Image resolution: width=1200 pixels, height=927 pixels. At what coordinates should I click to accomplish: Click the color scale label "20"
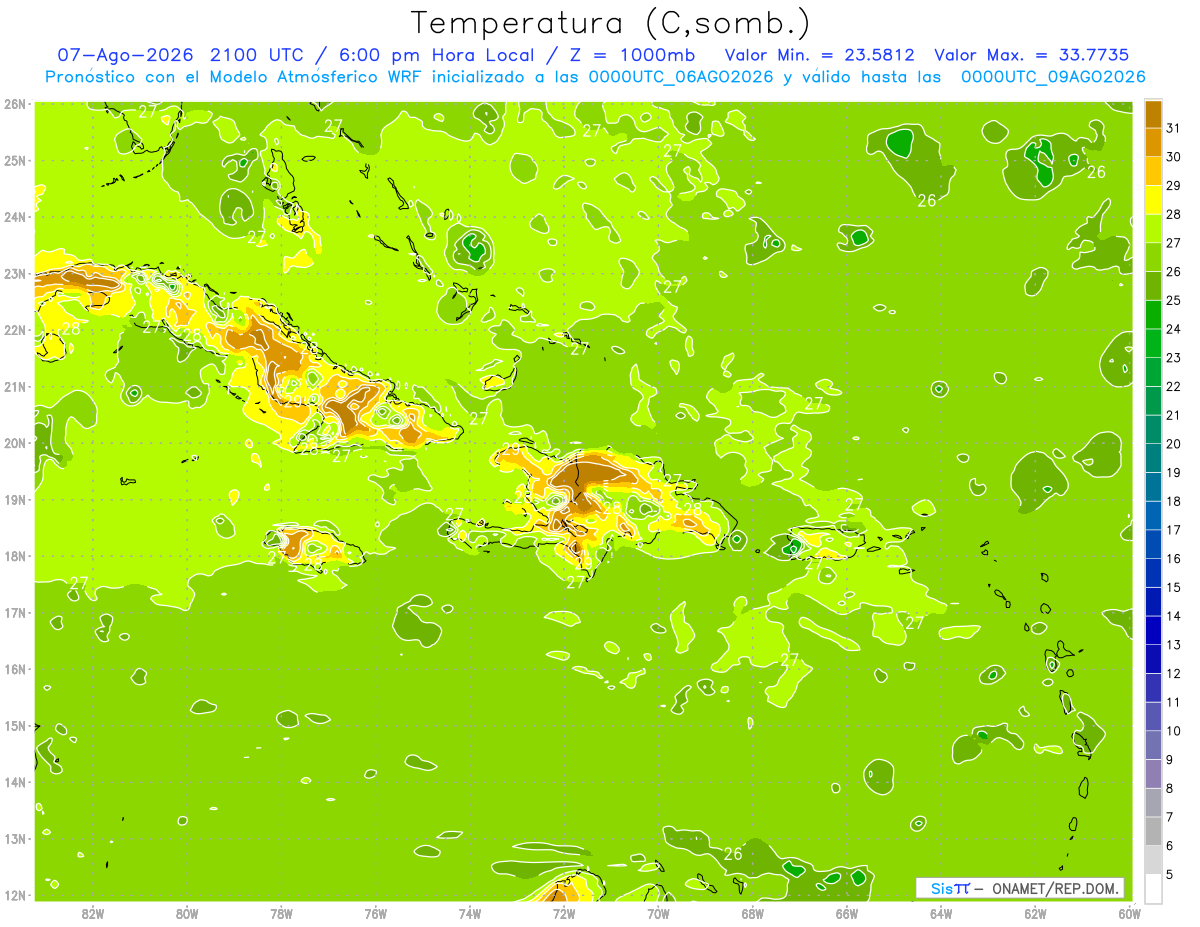tap(1173, 444)
